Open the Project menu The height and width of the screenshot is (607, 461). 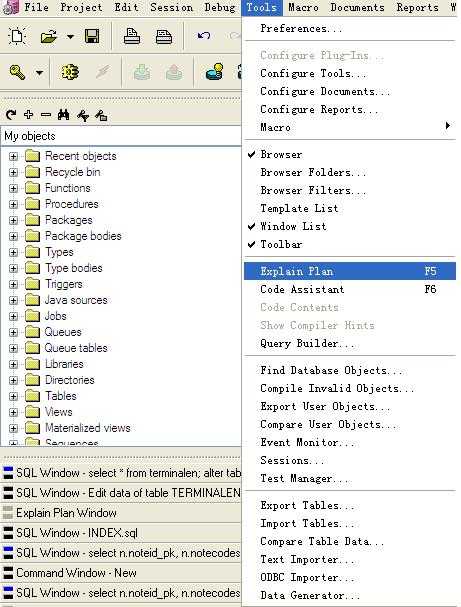tap(81, 7)
